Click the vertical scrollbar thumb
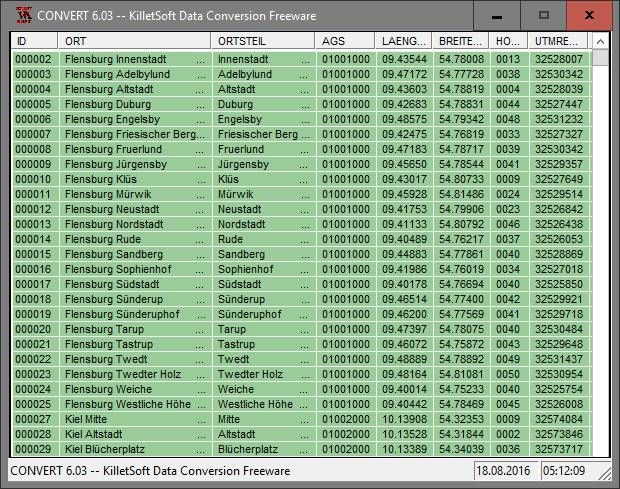 coord(600,58)
